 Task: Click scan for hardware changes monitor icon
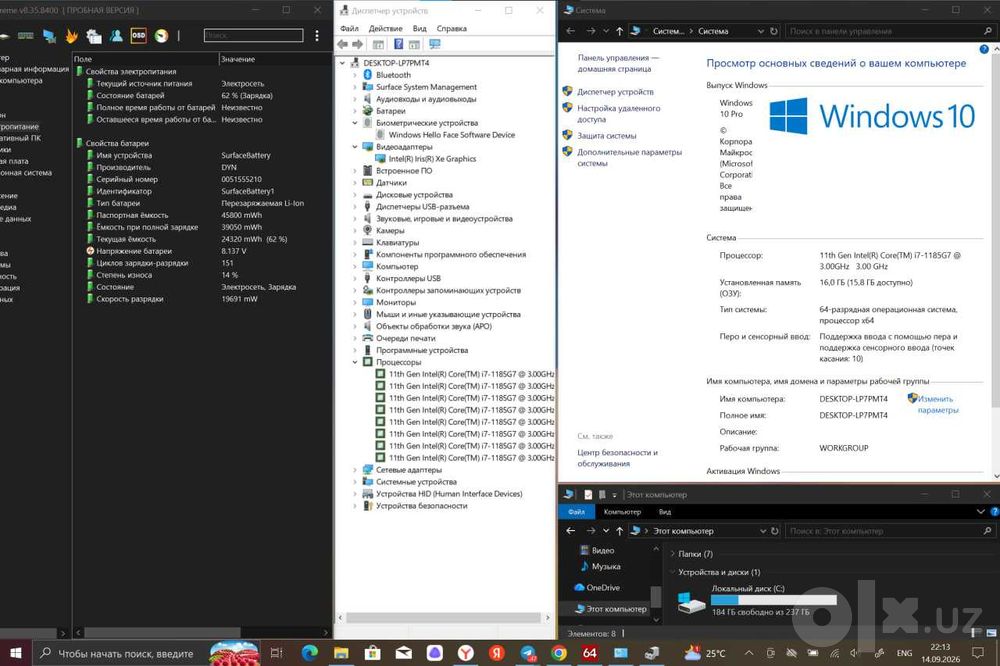coord(435,44)
